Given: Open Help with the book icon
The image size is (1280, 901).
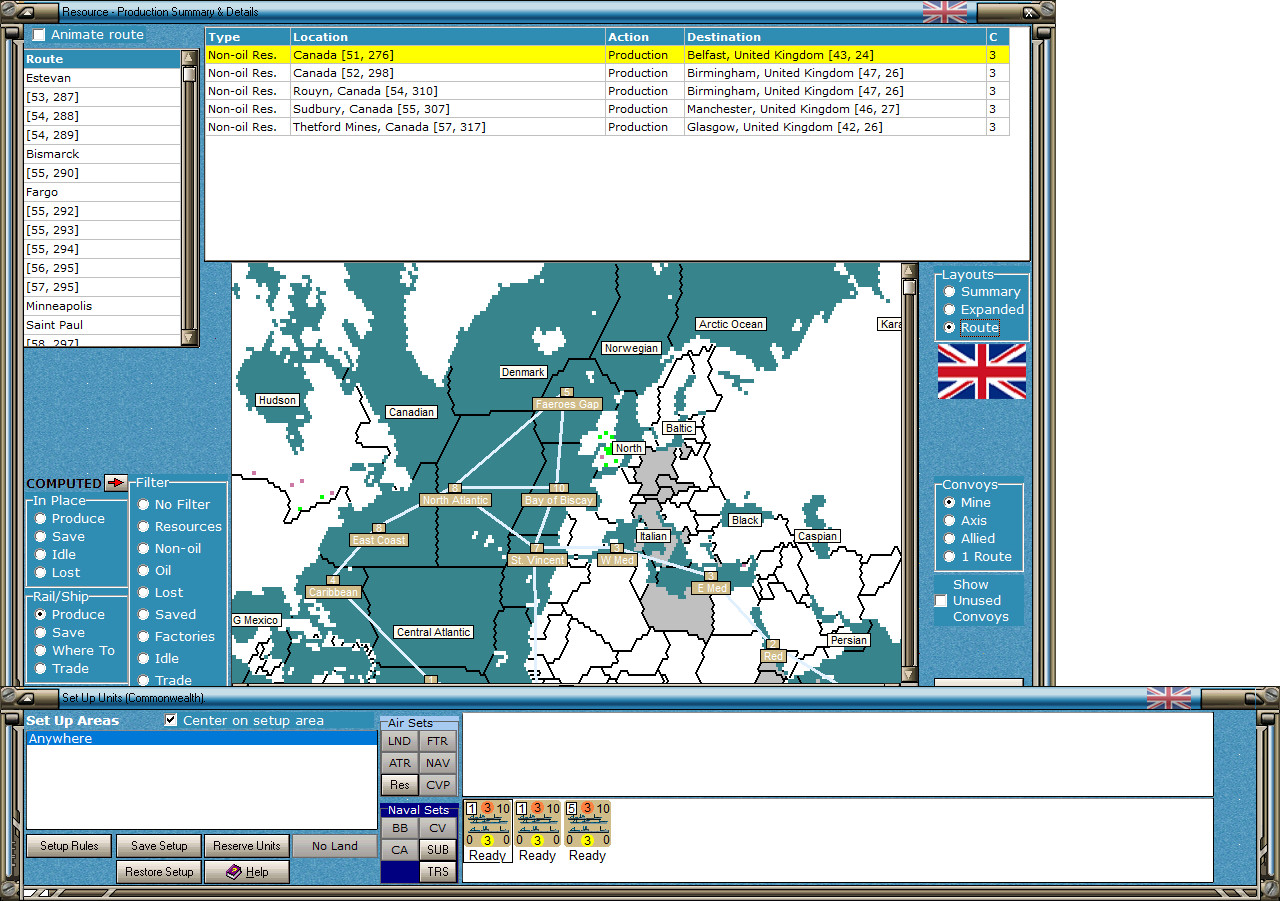Looking at the screenshot, I should pos(246,872).
